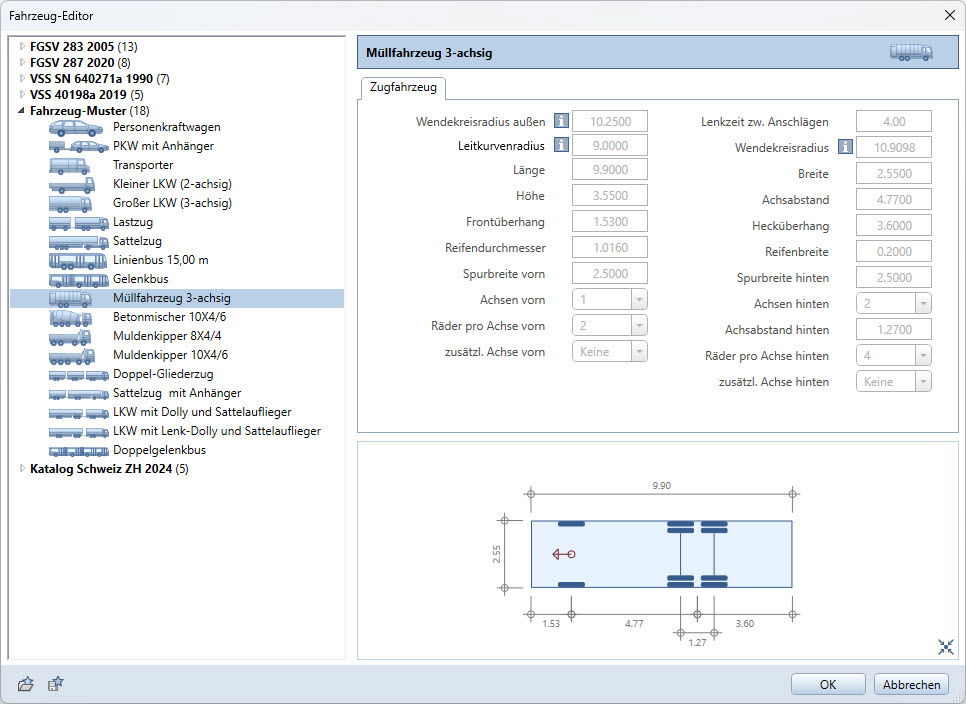Click the Spurbreite hinten field
This screenshot has width=966, height=704.
point(894,277)
